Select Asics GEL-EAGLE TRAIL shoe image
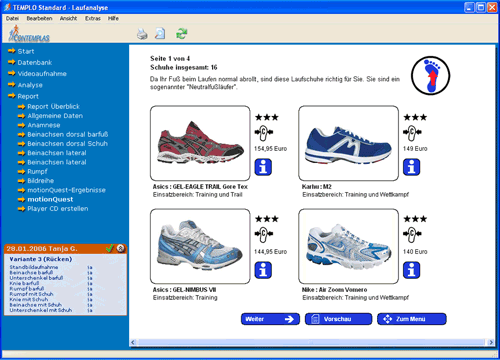This screenshot has width=500, height=360. tap(200, 143)
